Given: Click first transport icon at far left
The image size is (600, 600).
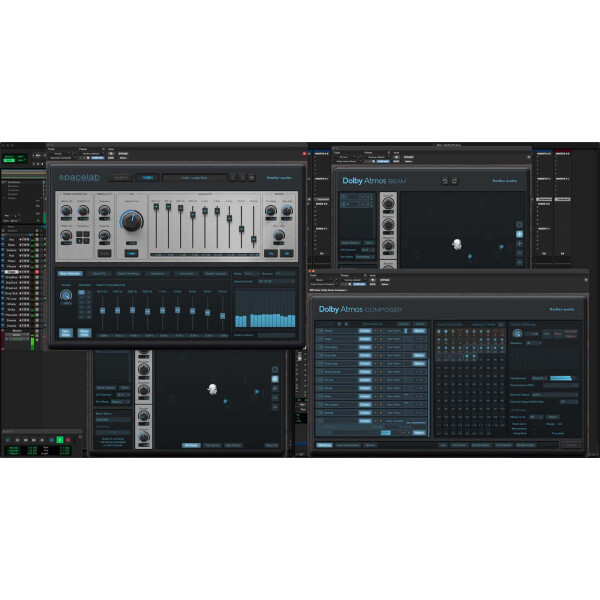Looking at the screenshot, I should 7,440.
